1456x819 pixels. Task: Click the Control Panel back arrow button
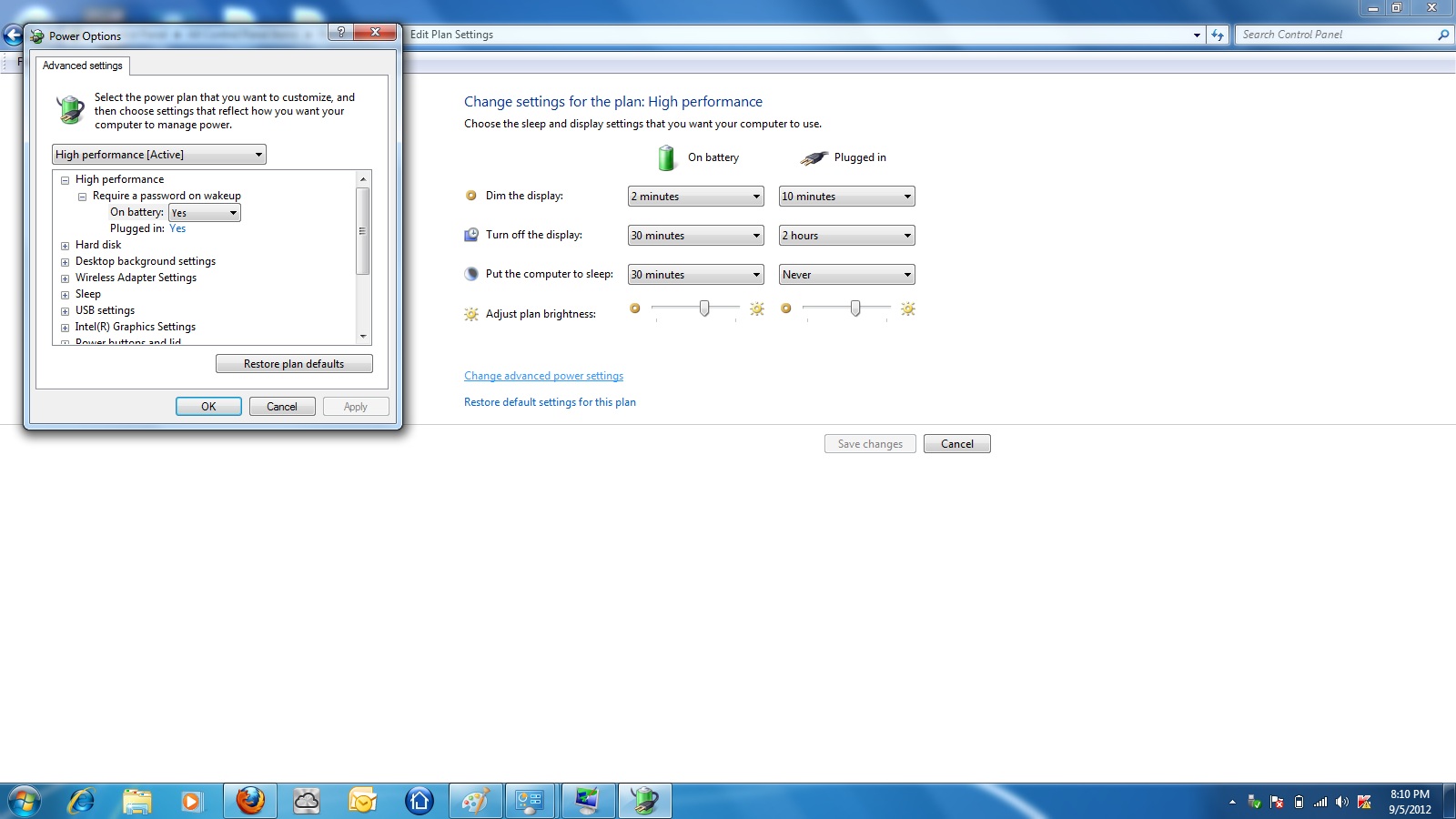13,35
